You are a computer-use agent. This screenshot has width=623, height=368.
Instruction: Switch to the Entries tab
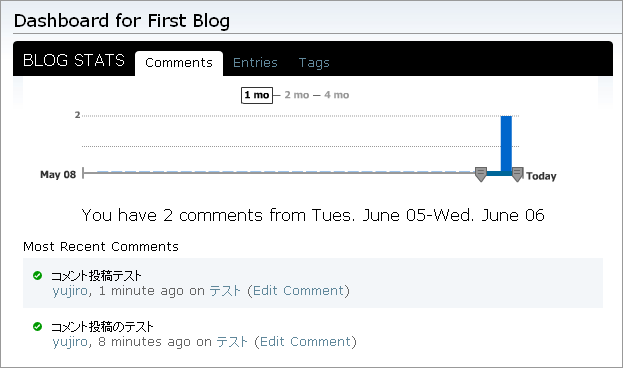pos(255,63)
